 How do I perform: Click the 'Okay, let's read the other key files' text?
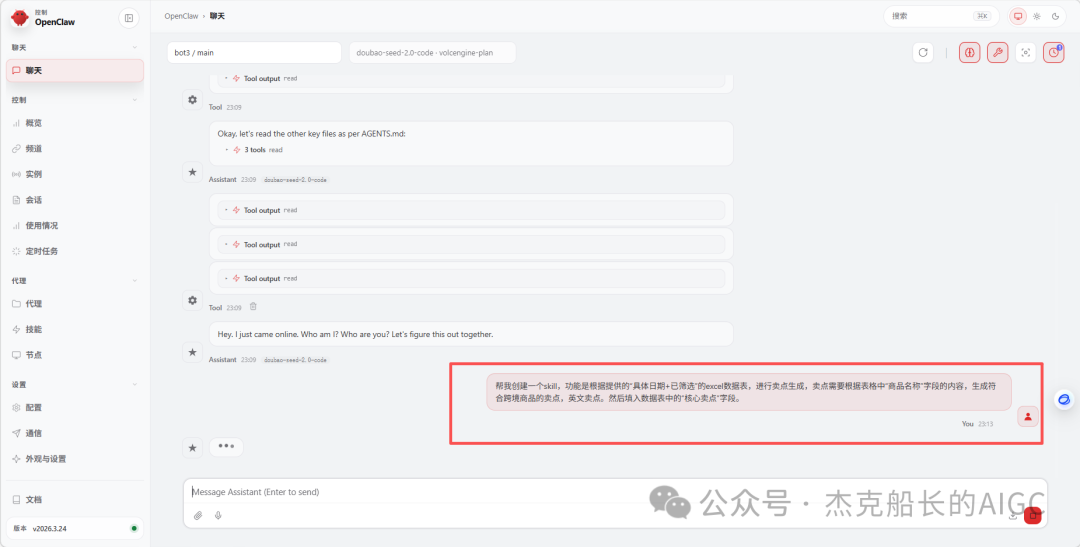pyautogui.click(x=311, y=134)
